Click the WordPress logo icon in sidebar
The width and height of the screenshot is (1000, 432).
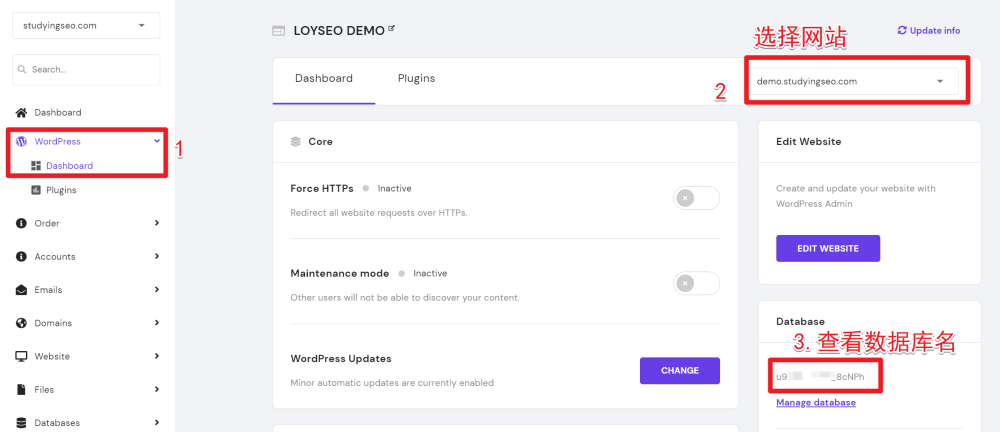[x=22, y=142]
